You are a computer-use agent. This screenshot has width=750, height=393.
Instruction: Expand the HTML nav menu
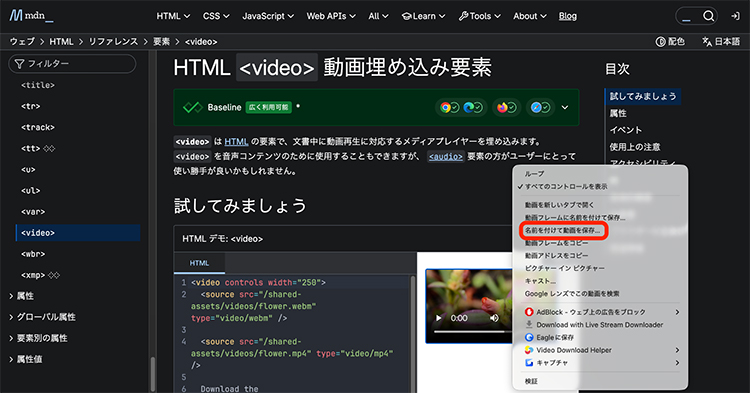[x=173, y=16]
